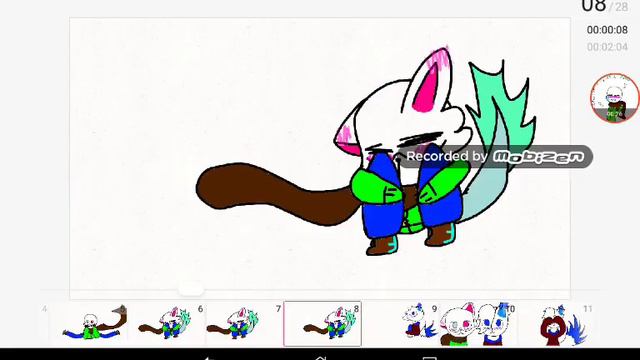Tap the Android back navigation button

click(209, 358)
